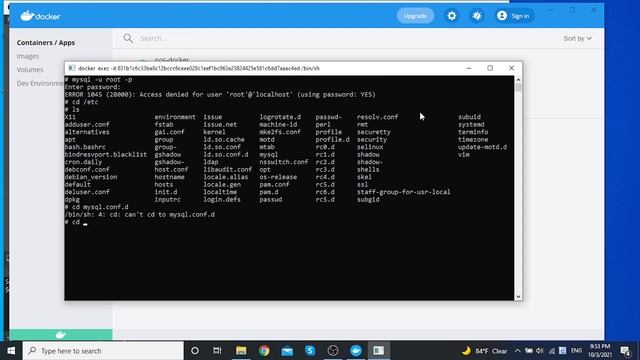
Task: Open the volume tray icon
Action: (540, 351)
